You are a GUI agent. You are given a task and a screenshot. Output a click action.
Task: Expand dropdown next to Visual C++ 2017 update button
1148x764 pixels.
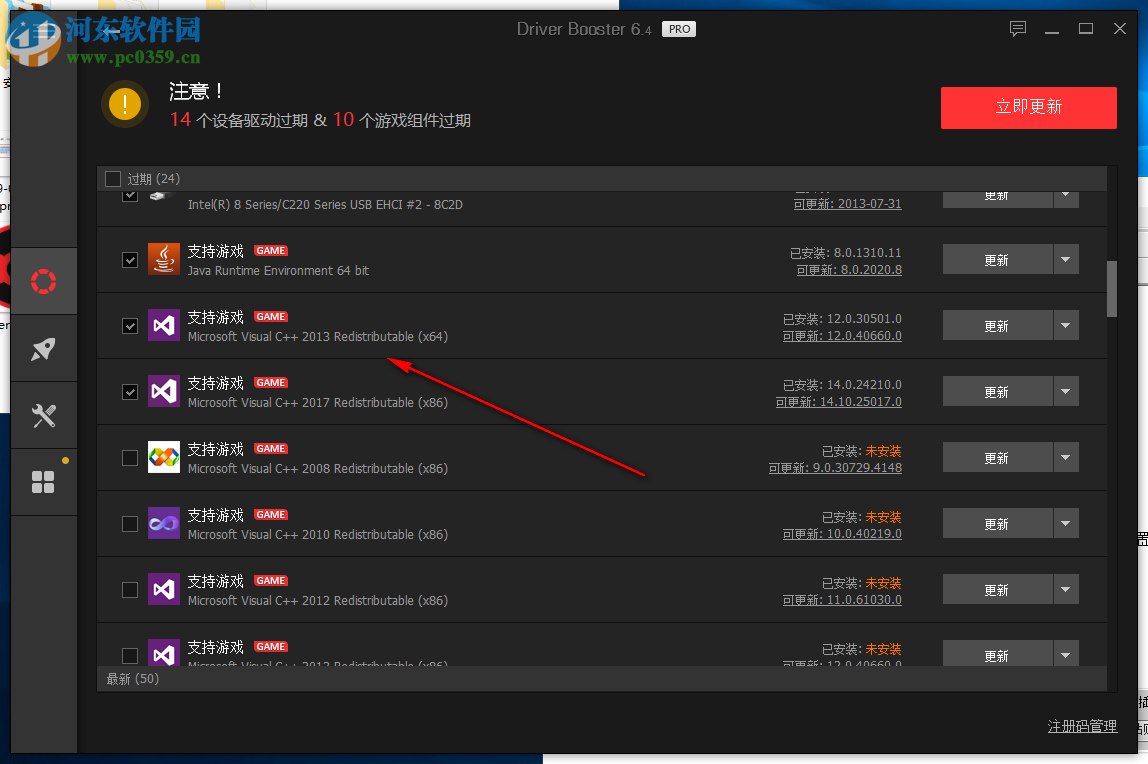[1065, 391]
